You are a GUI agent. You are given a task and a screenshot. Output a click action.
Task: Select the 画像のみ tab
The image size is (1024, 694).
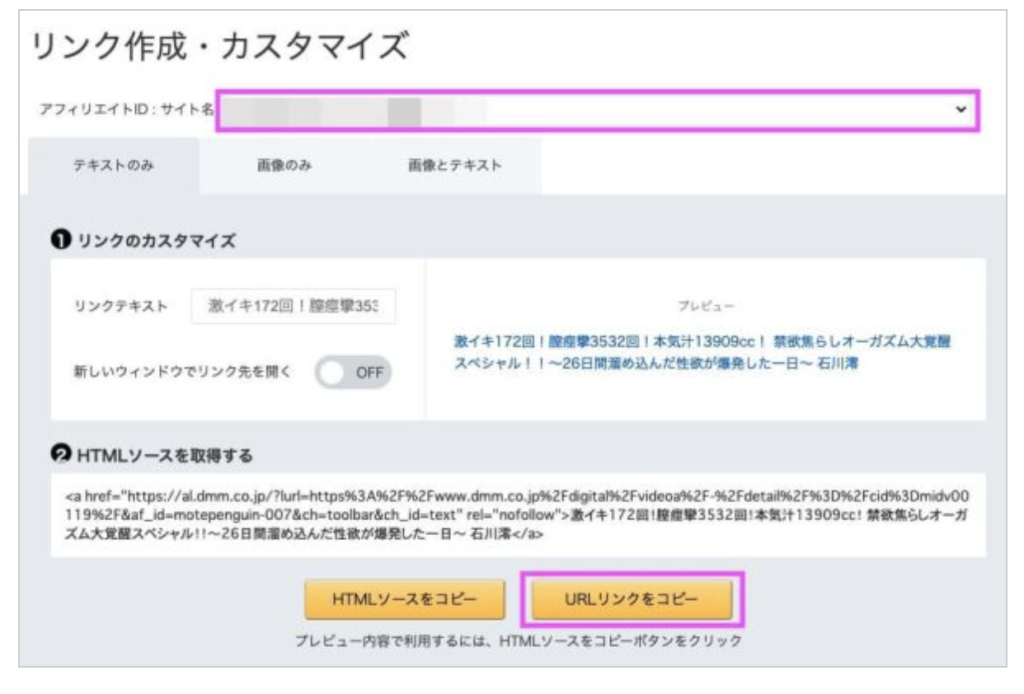tap(284, 166)
